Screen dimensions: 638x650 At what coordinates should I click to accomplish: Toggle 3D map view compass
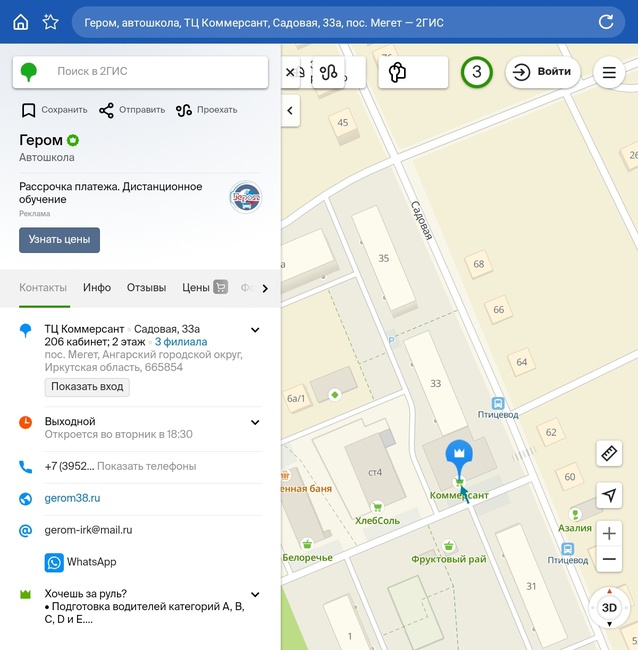(609, 608)
